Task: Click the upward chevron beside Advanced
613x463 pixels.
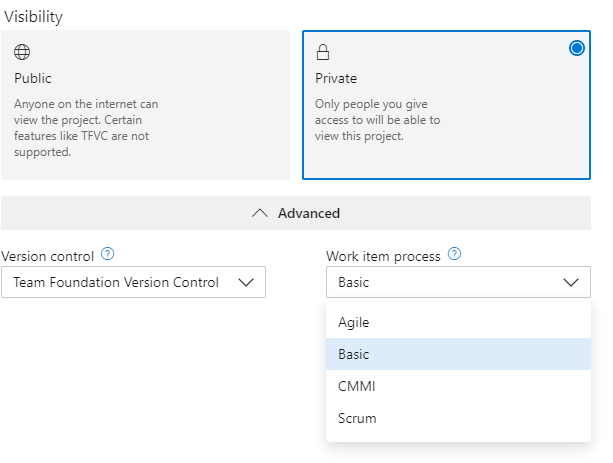Action: point(260,213)
